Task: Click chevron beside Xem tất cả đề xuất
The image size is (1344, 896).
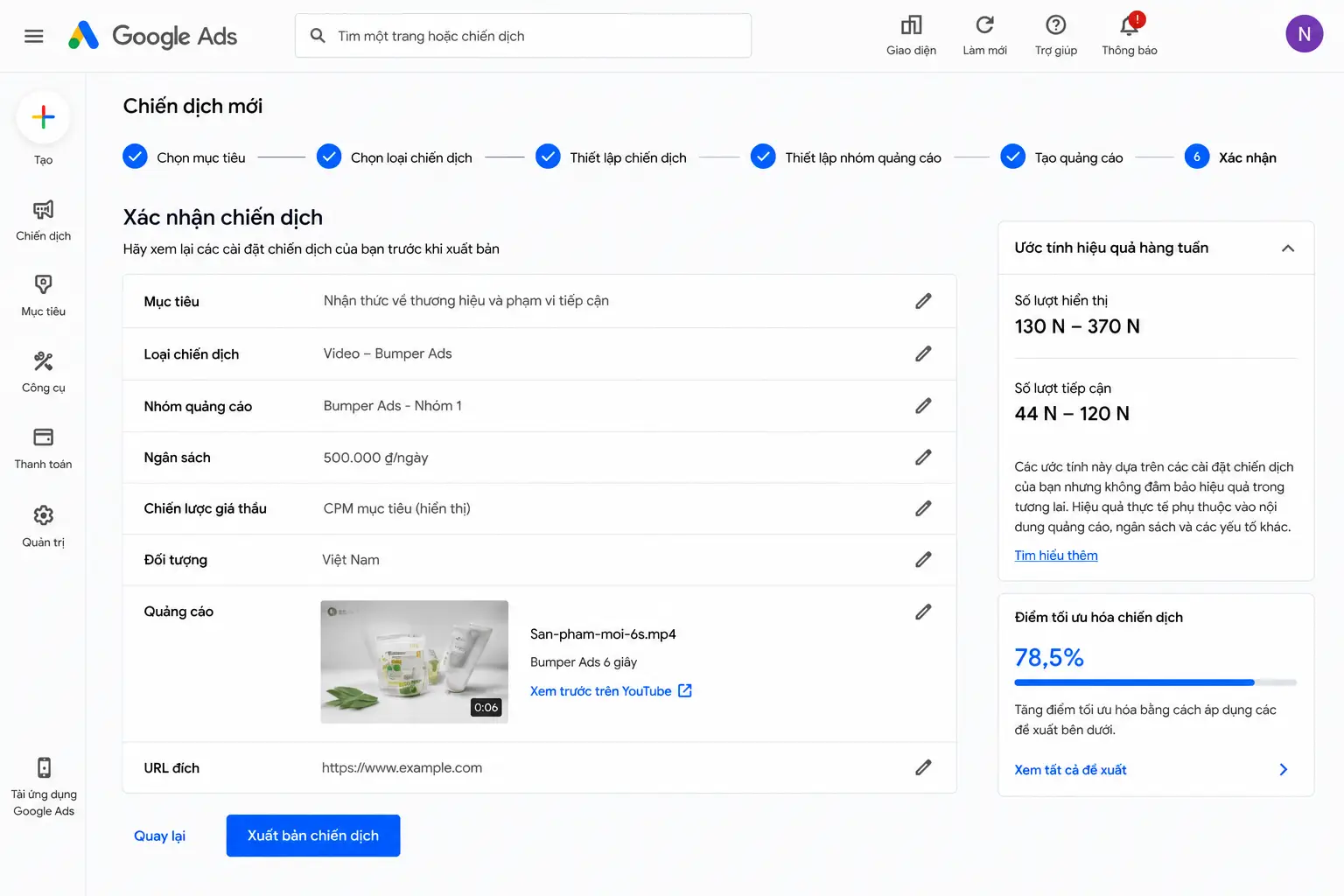Action: [1284, 770]
